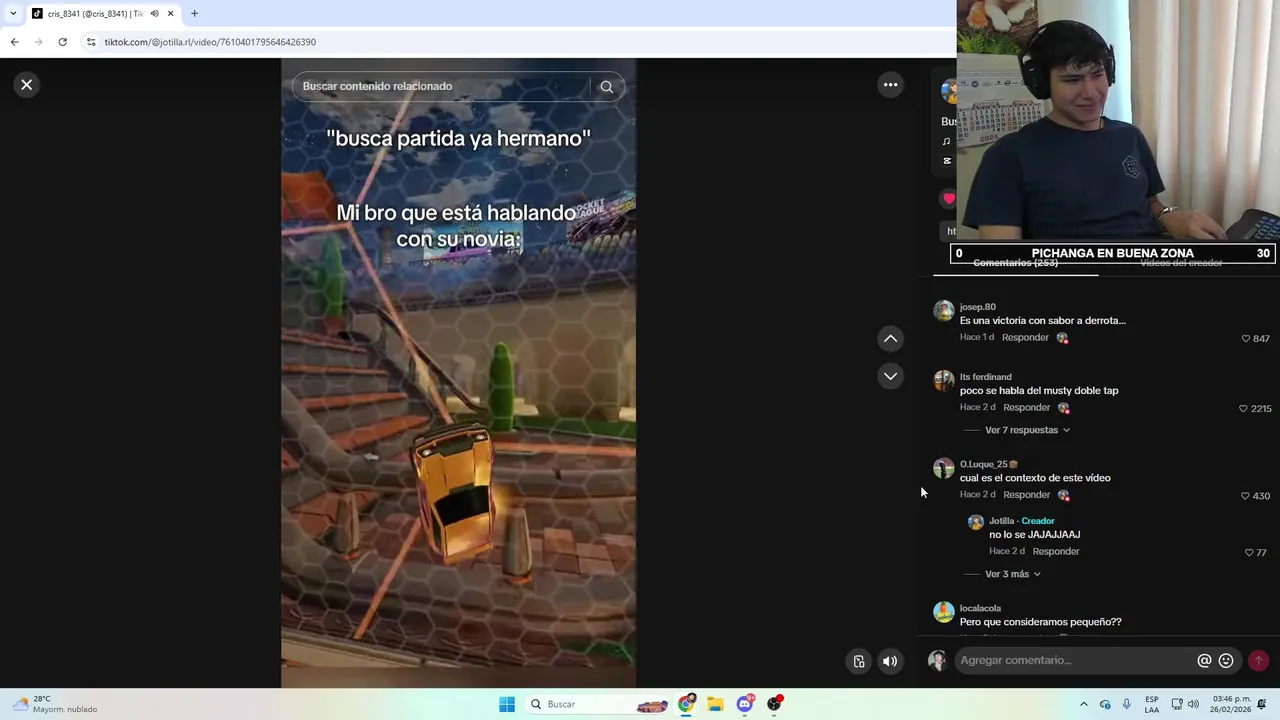
Task: Switch to the Videos del creador tab
Action: click(1181, 263)
